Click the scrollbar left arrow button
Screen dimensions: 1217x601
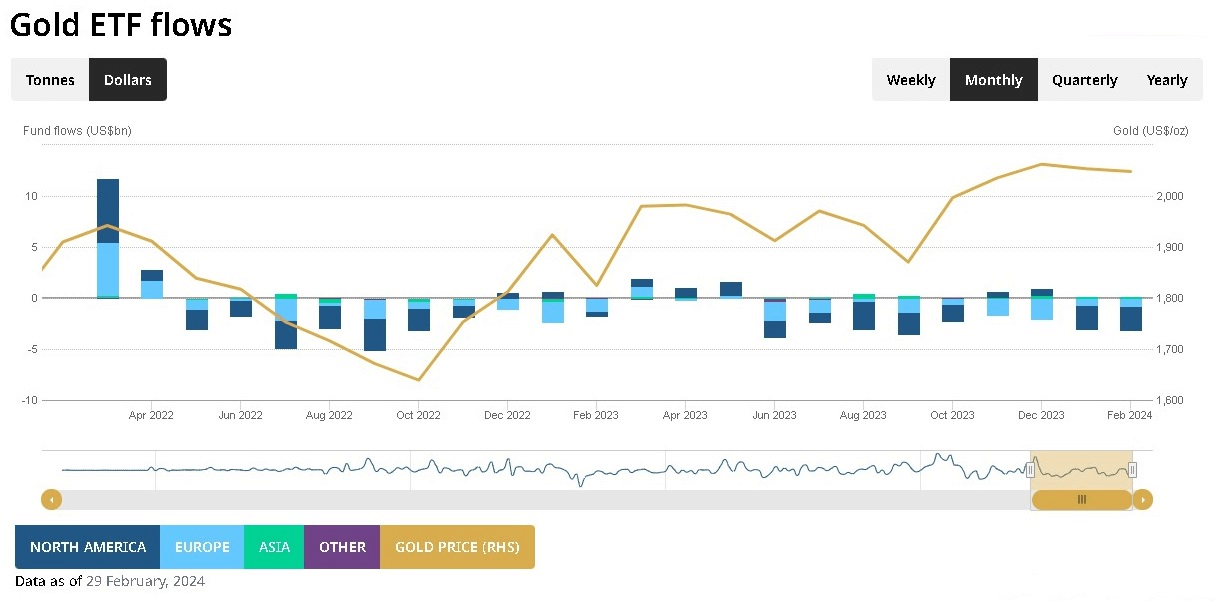(51, 499)
